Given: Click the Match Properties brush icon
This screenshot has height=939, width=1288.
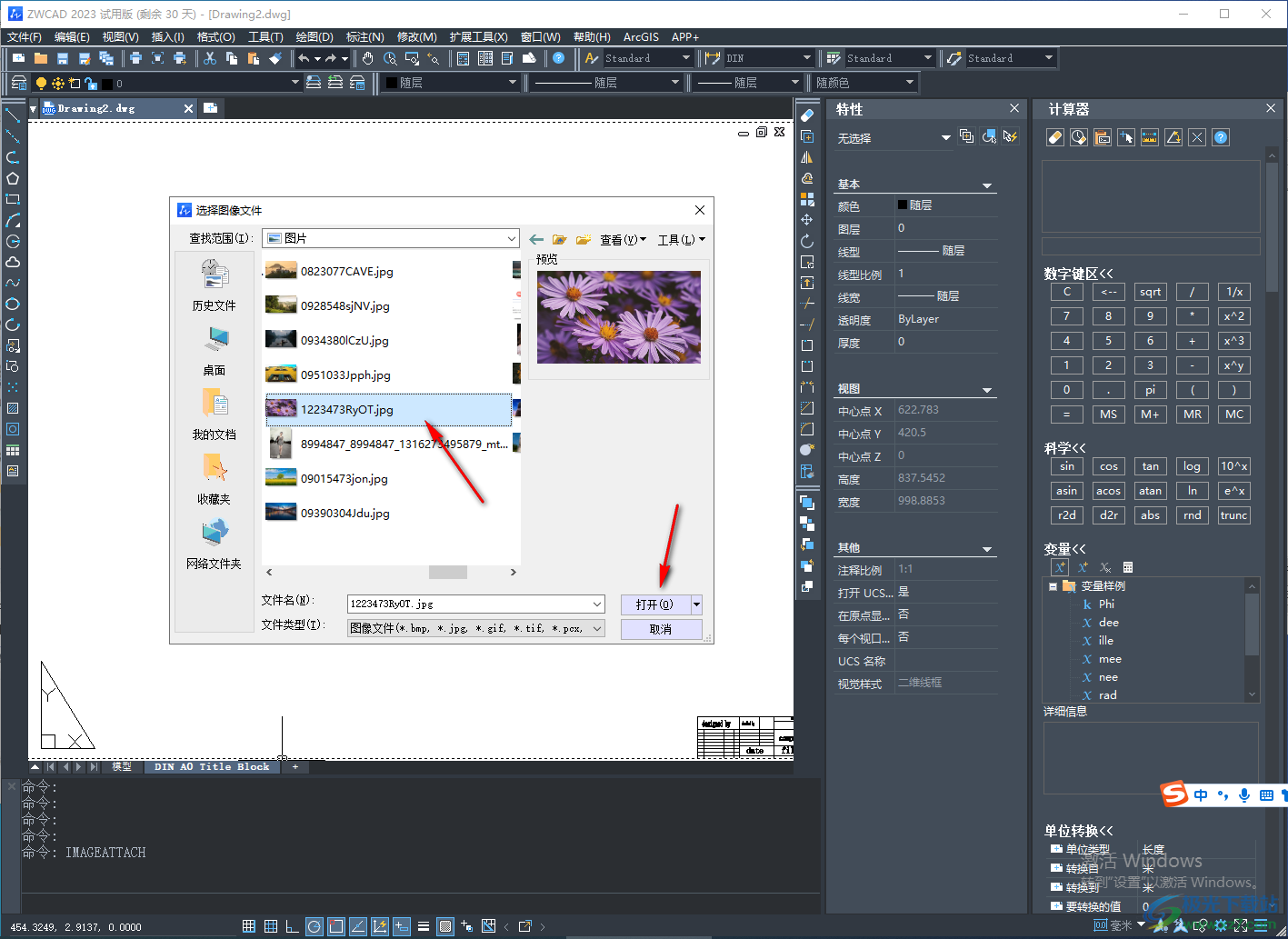Looking at the screenshot, I should [275, 58].
